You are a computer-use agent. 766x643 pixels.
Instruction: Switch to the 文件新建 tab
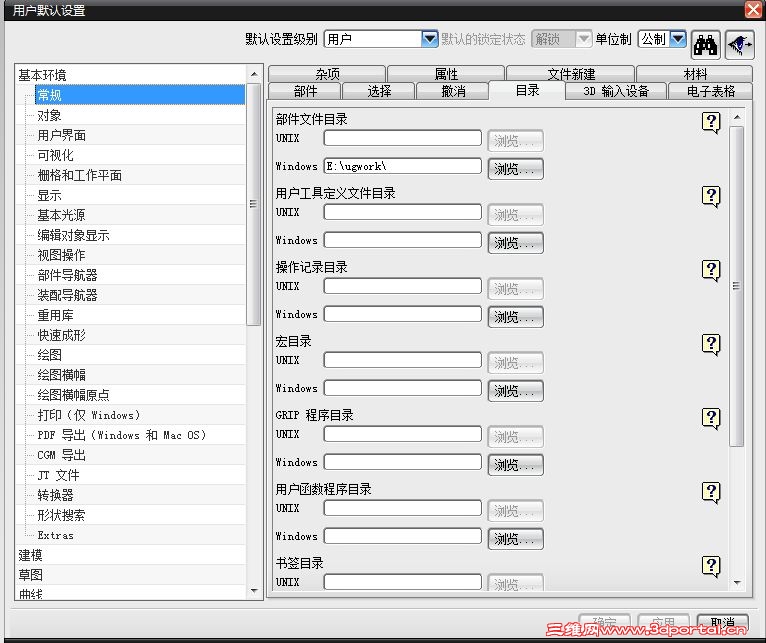tap(571, 74)
